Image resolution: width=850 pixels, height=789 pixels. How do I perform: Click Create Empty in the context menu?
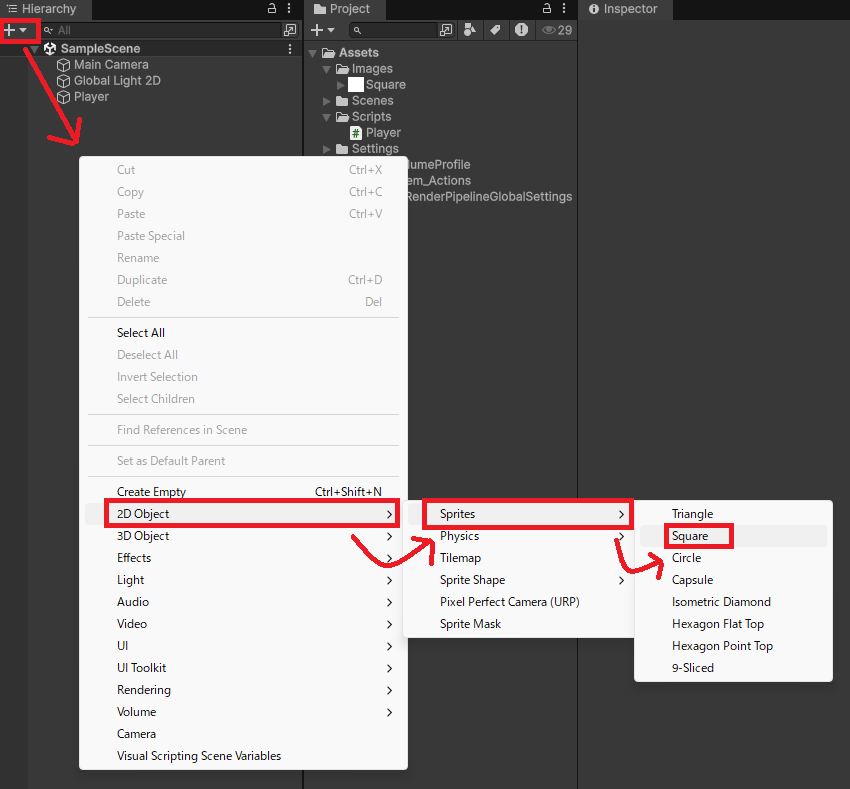[151, 492]
